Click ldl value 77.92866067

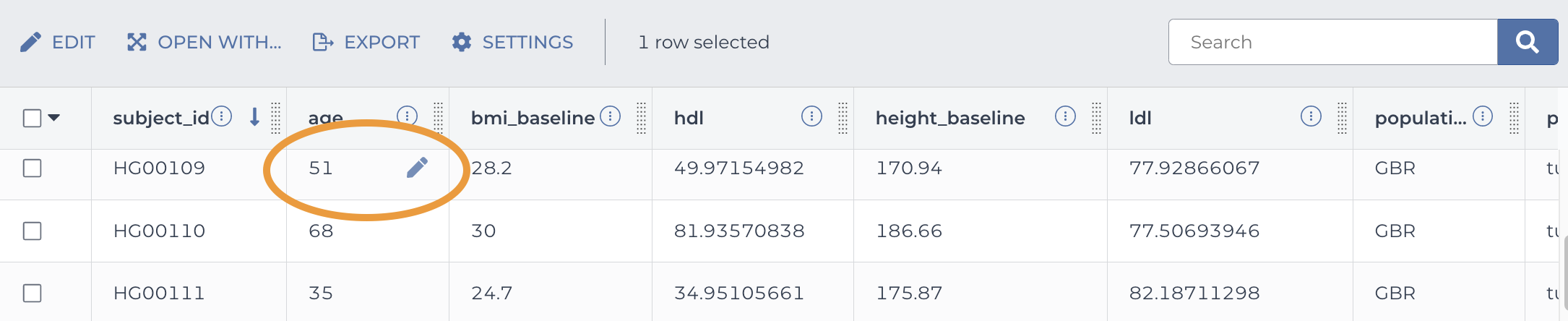click(1194, 168)
